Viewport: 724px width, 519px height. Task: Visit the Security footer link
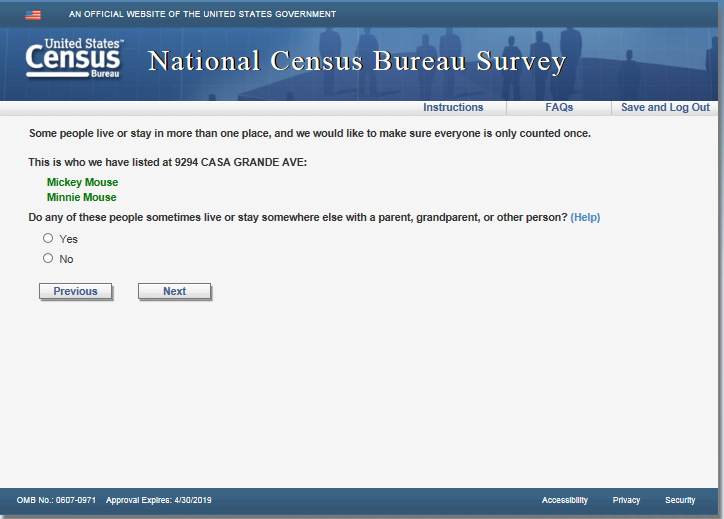680,500
